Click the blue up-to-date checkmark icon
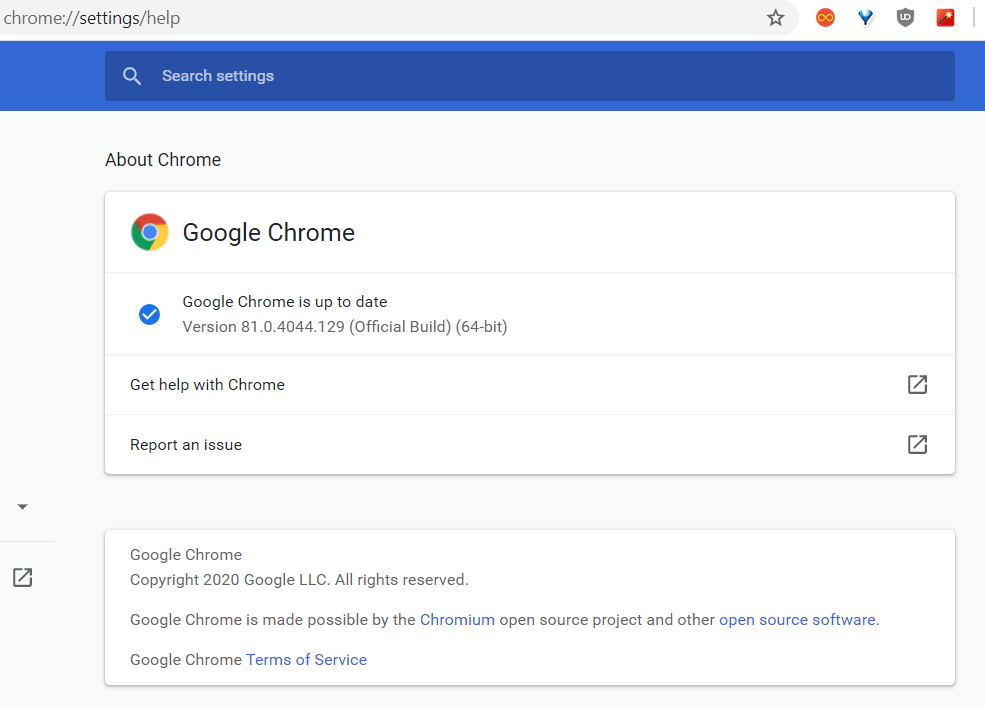Image resolution: width=985 pixels, height=708 pixels. pyautogui.click(x=150, y=314)
